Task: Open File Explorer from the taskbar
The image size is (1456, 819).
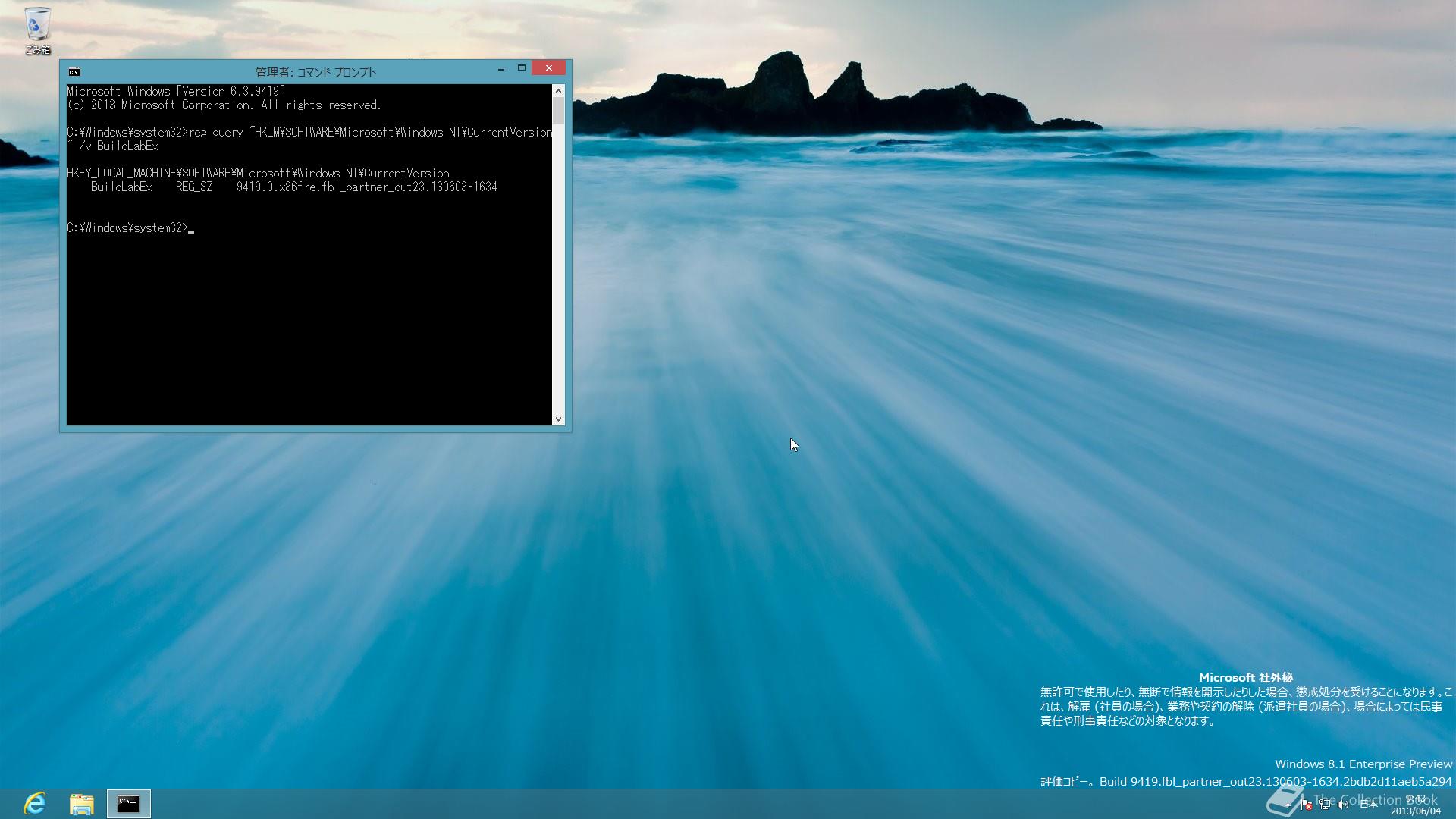Action: 82,804
